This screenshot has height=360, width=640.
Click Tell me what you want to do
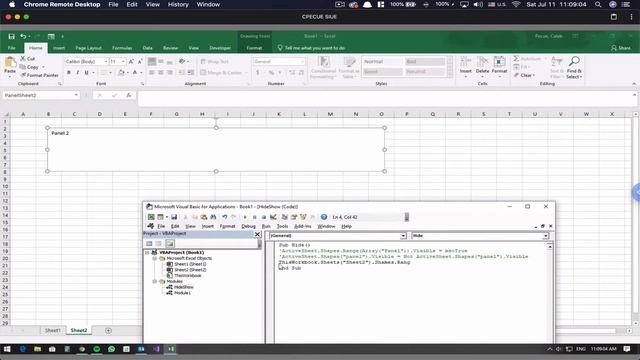pyautogui.click(x=311, y=48)
